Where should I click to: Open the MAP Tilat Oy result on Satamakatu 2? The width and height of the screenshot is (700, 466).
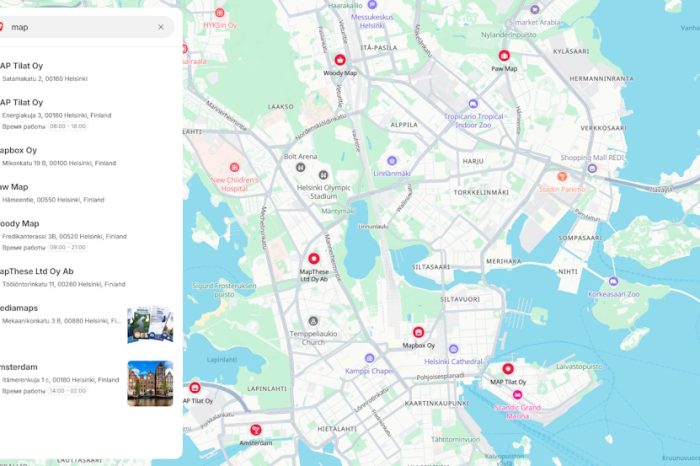pyautogui.click(x=87, y=71)
